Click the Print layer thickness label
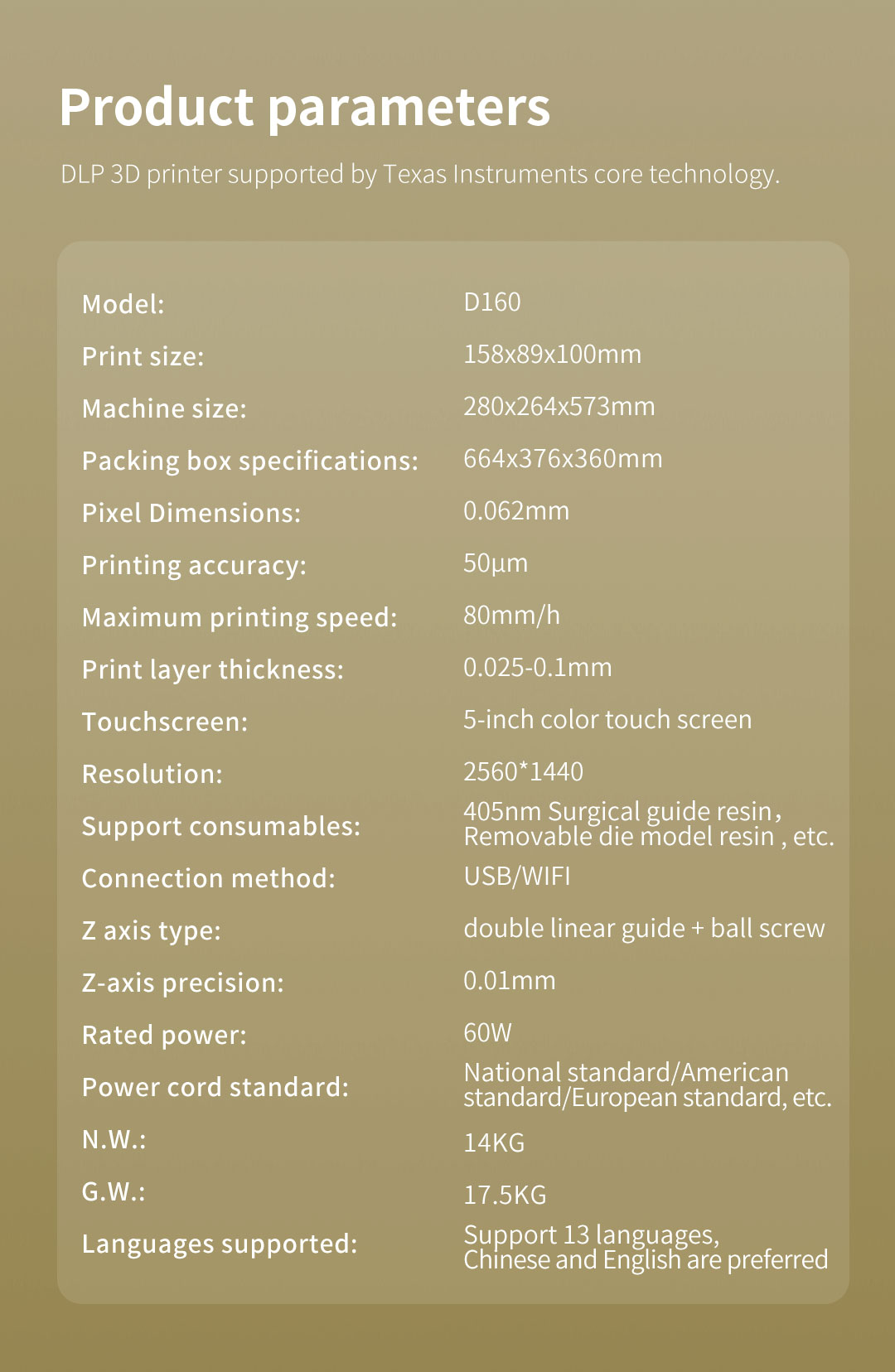Screen dimensions: 895x1372 pos(213,669)
